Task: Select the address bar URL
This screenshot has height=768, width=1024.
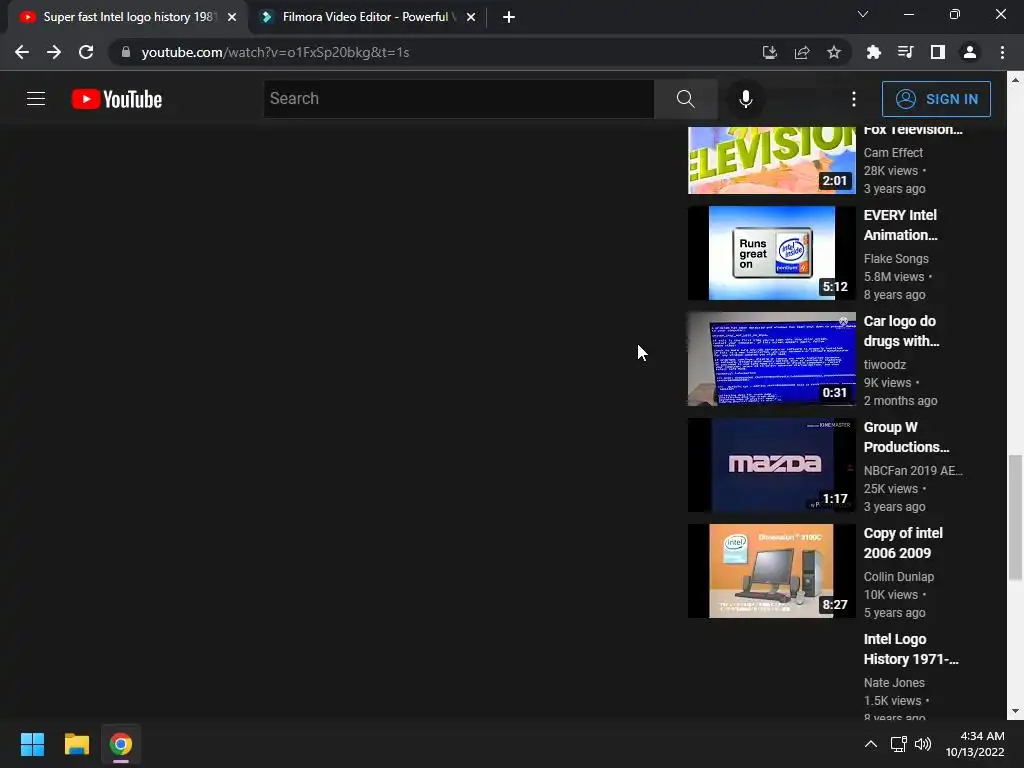Action: coord(275,52)
